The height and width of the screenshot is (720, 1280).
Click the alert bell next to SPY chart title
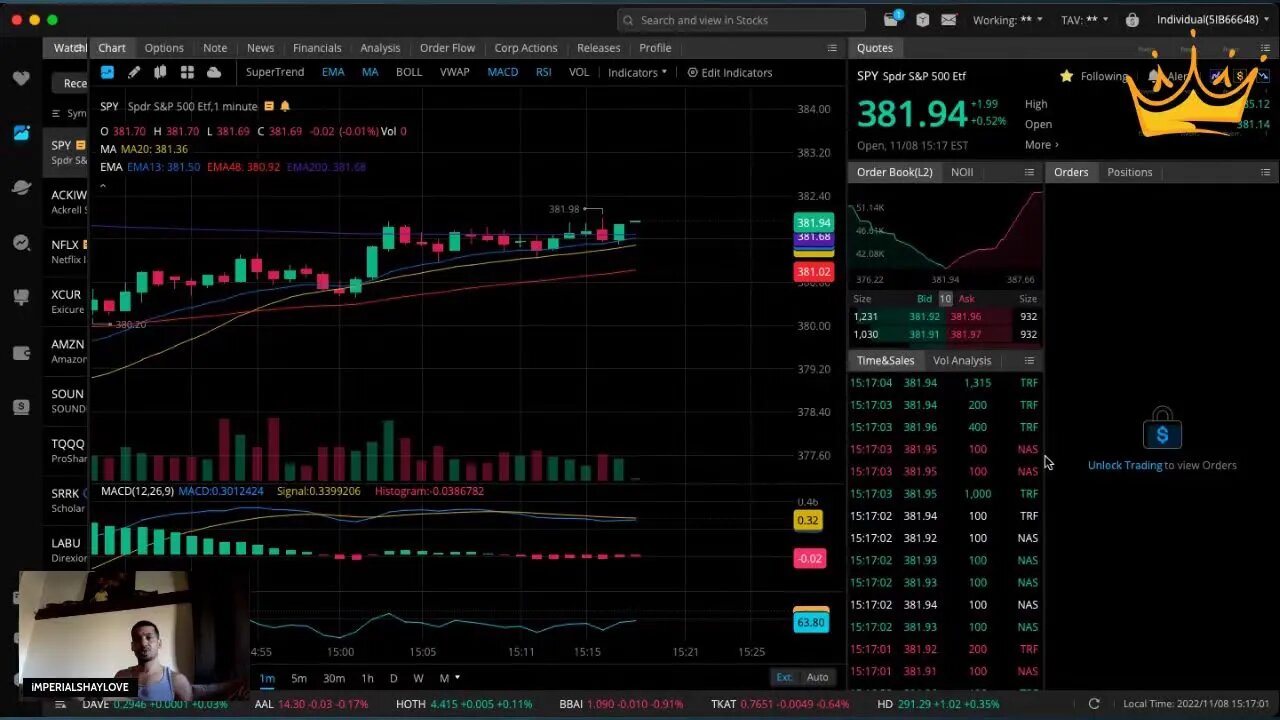[285, 106]
